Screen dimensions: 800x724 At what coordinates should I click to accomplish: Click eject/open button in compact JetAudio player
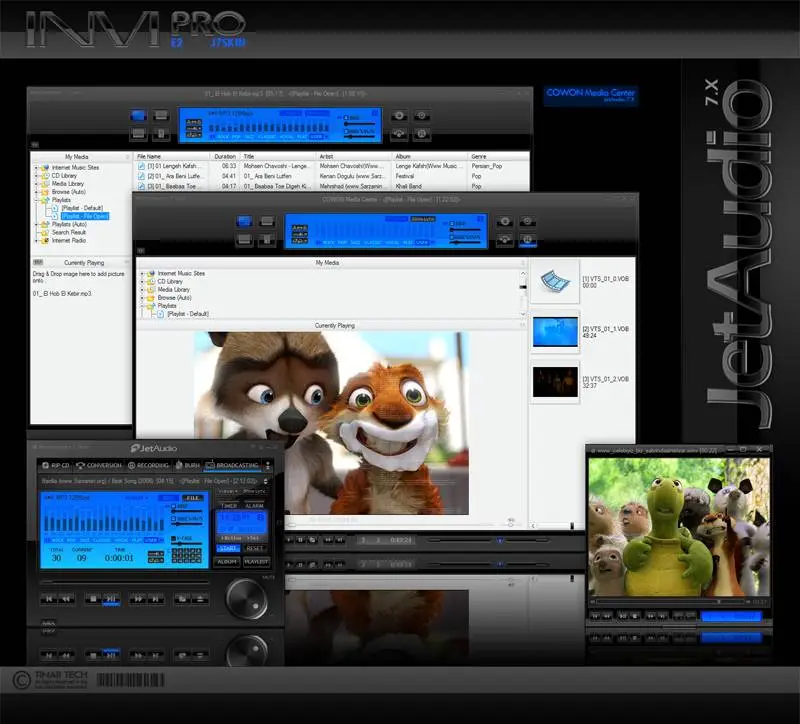(200, 598)
